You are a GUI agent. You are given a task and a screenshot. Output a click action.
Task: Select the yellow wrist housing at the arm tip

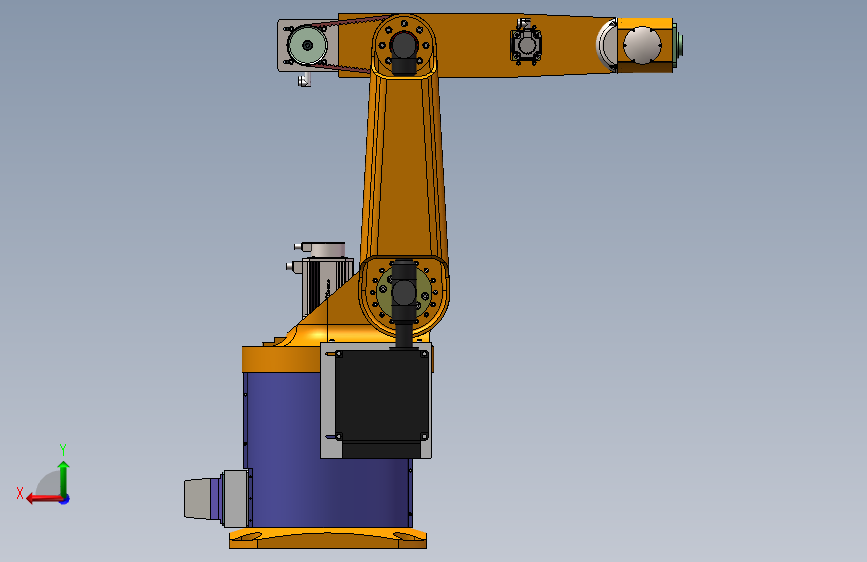(645, 45)
